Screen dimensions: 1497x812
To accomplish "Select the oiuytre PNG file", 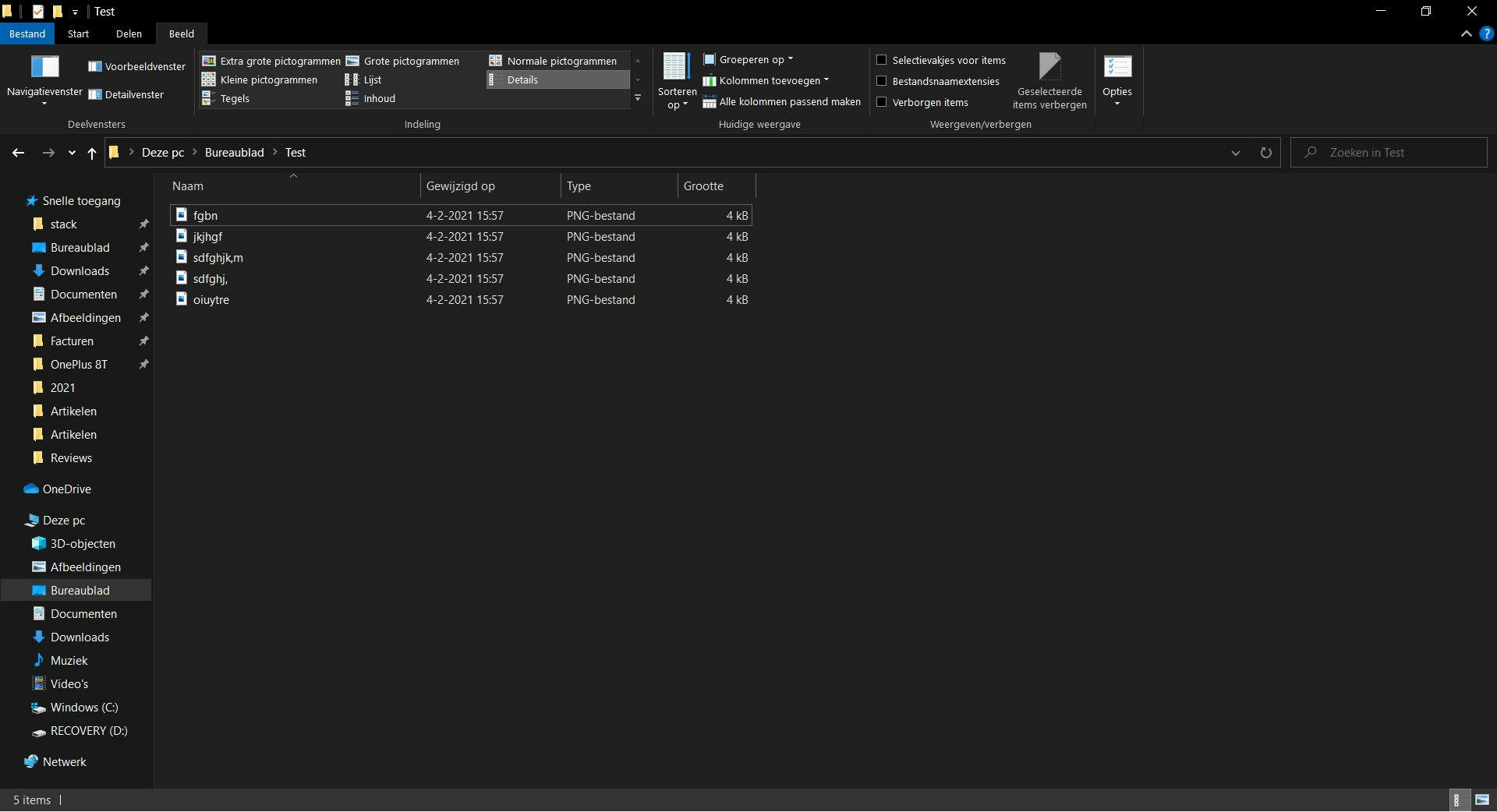I will point(461,299).
